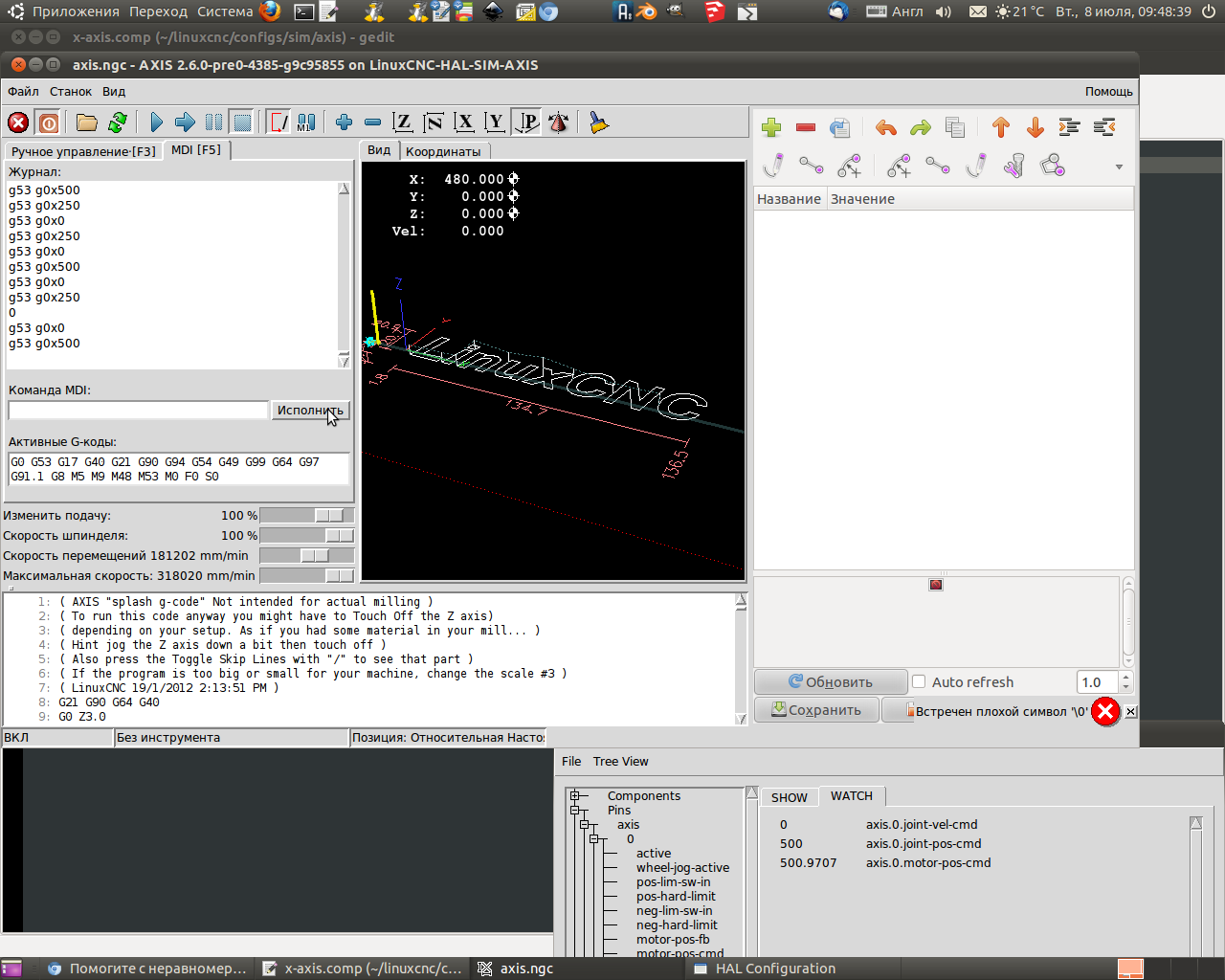Open the toolbar overflow dropdown arrow

click(x=1119, y=167)
